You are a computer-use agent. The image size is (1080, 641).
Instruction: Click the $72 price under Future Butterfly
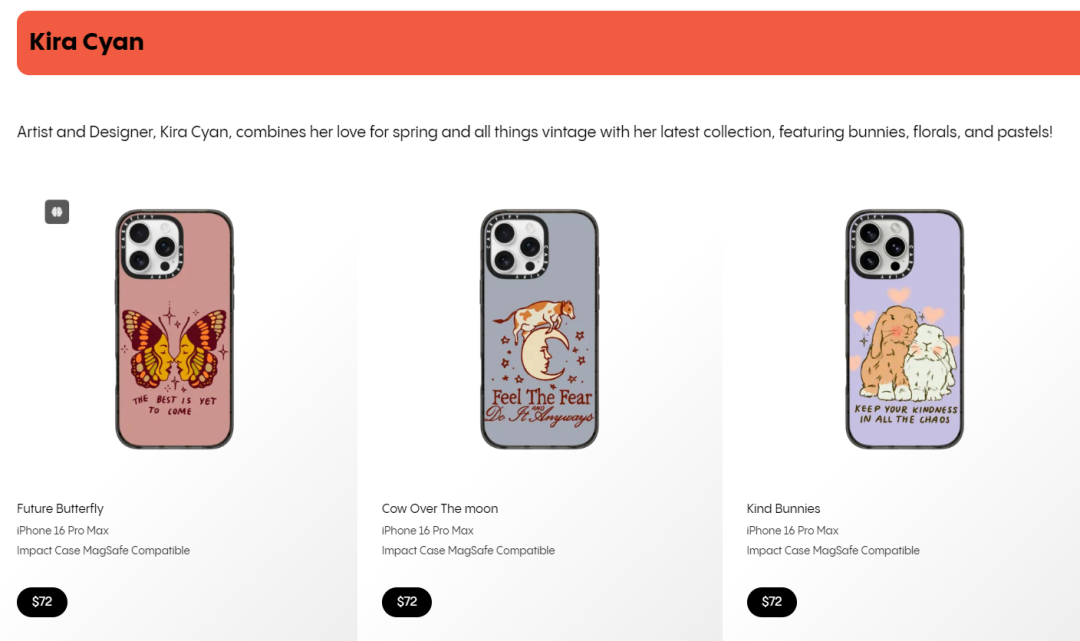pos(42,602)
